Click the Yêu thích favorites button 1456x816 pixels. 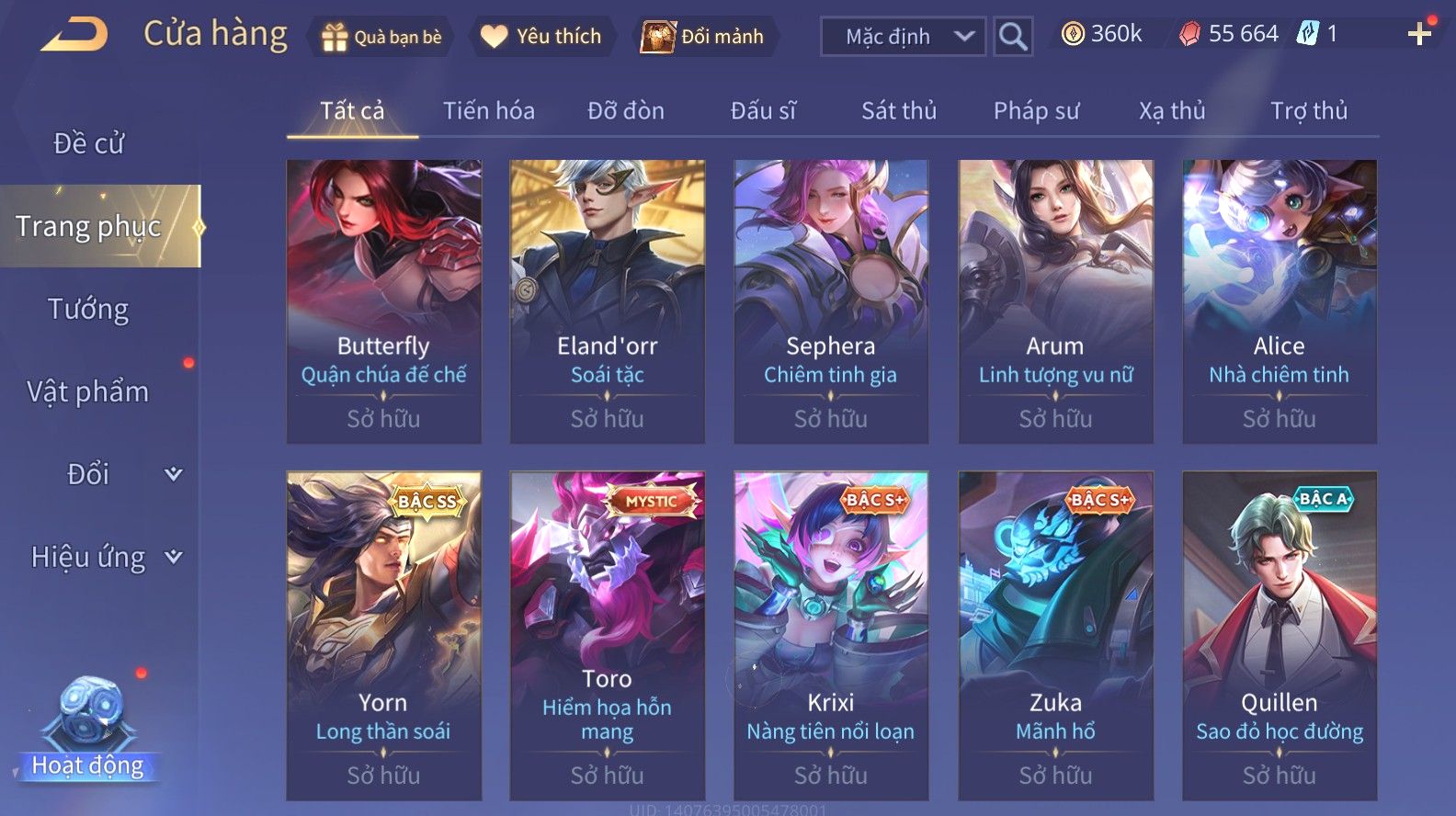(x=542, y=37)
